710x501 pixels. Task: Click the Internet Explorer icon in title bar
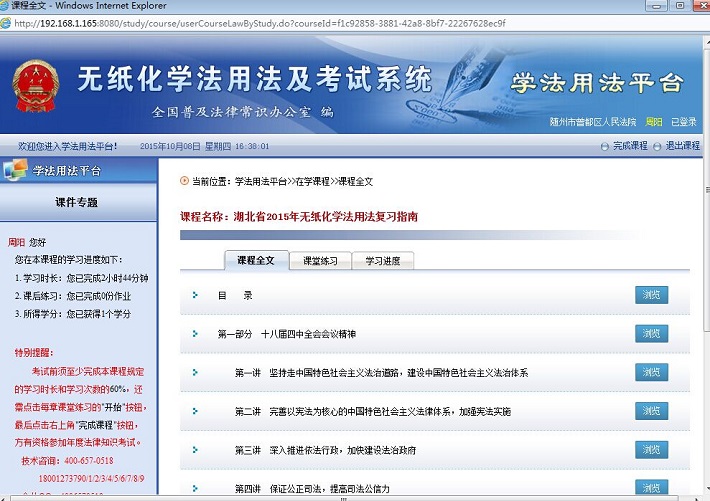click(x=9, y=8)
